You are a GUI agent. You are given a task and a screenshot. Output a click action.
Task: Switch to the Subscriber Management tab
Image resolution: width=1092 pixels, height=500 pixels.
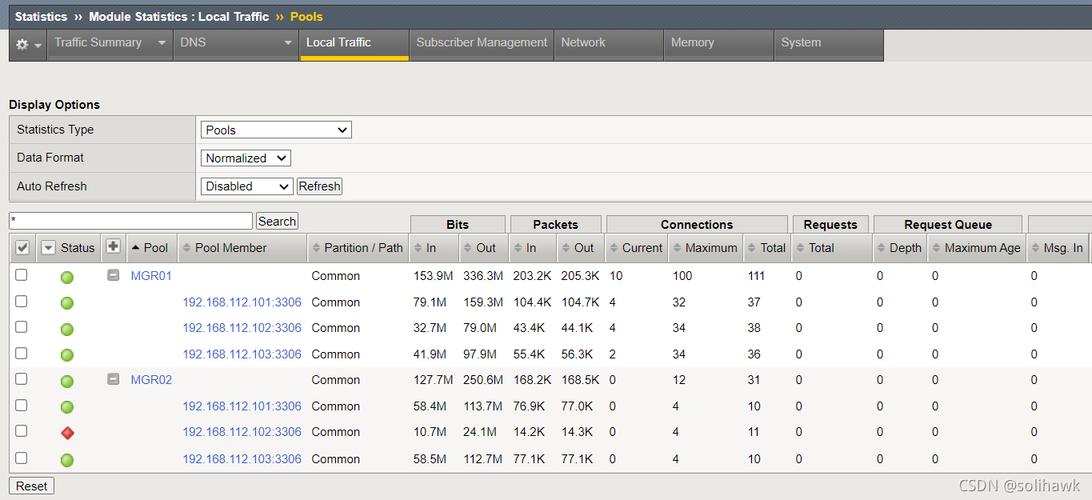[x=481, y=43]
